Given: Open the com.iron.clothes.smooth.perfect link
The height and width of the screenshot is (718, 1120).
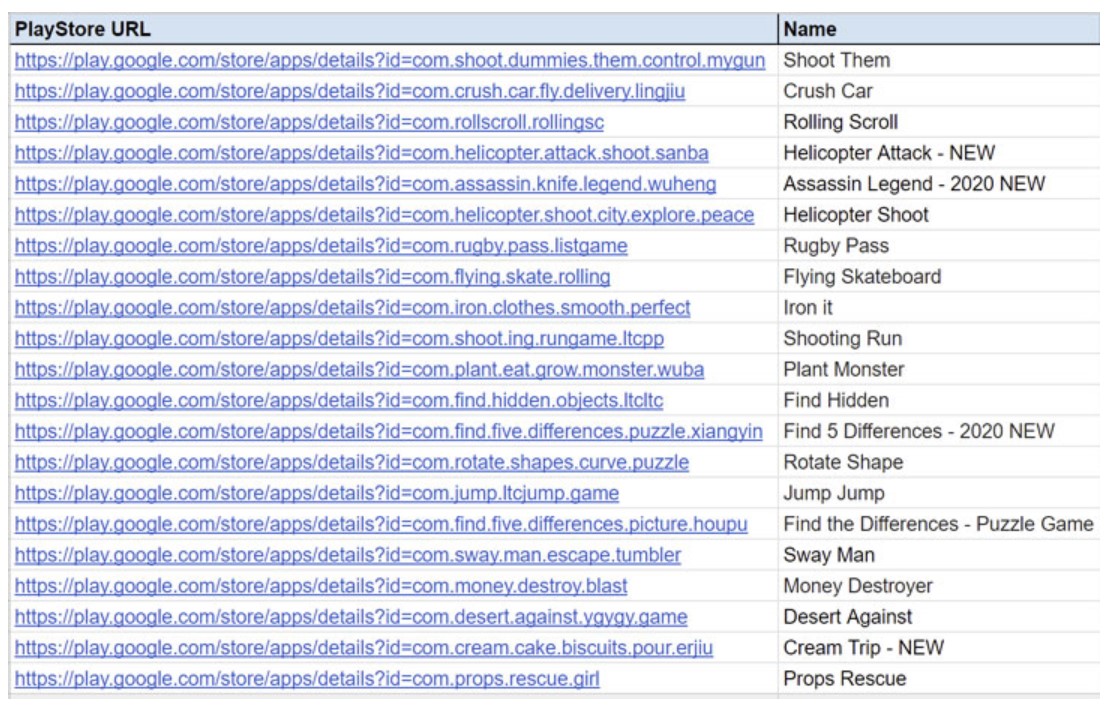Looking at the screenshot, I should tap(352, 308).
